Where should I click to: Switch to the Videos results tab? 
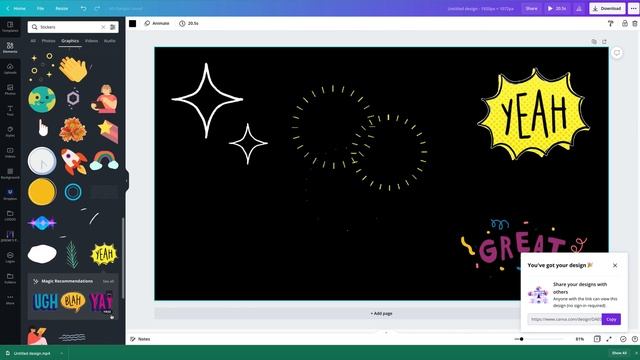pos(91,41)
